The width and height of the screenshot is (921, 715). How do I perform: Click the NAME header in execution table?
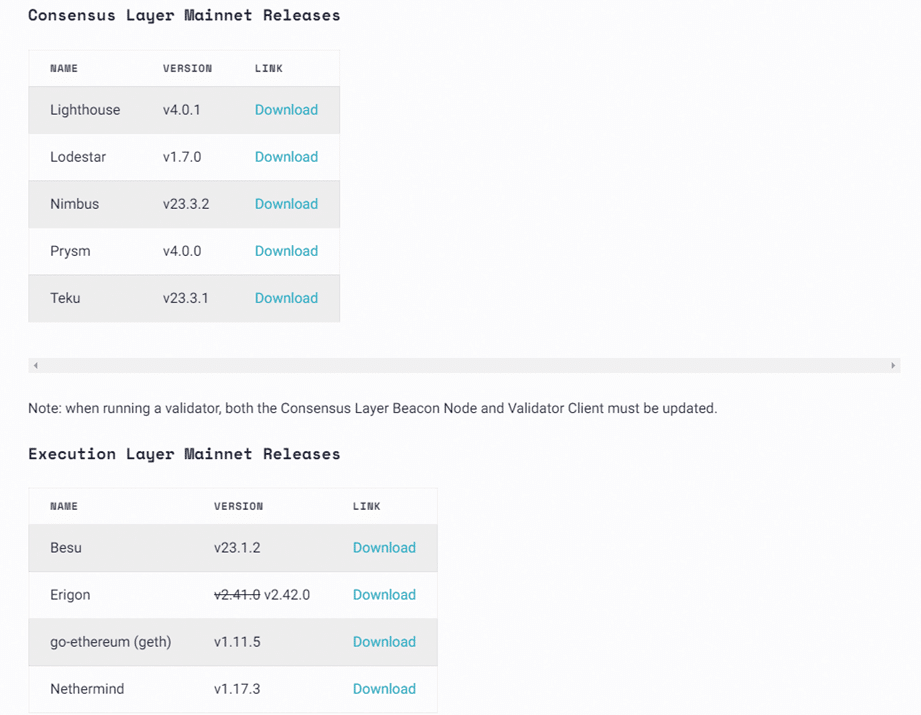tap(63, 506)
